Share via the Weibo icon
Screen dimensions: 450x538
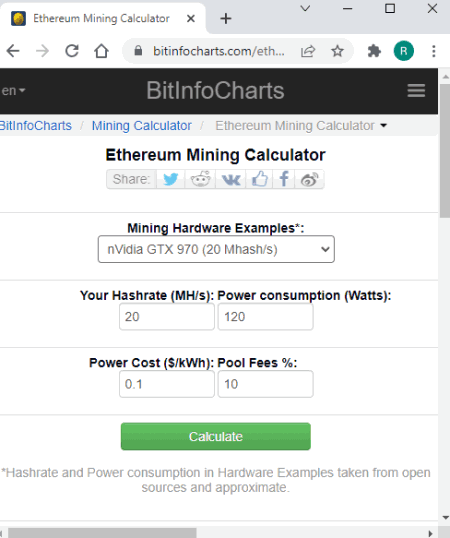pos(309,179)
